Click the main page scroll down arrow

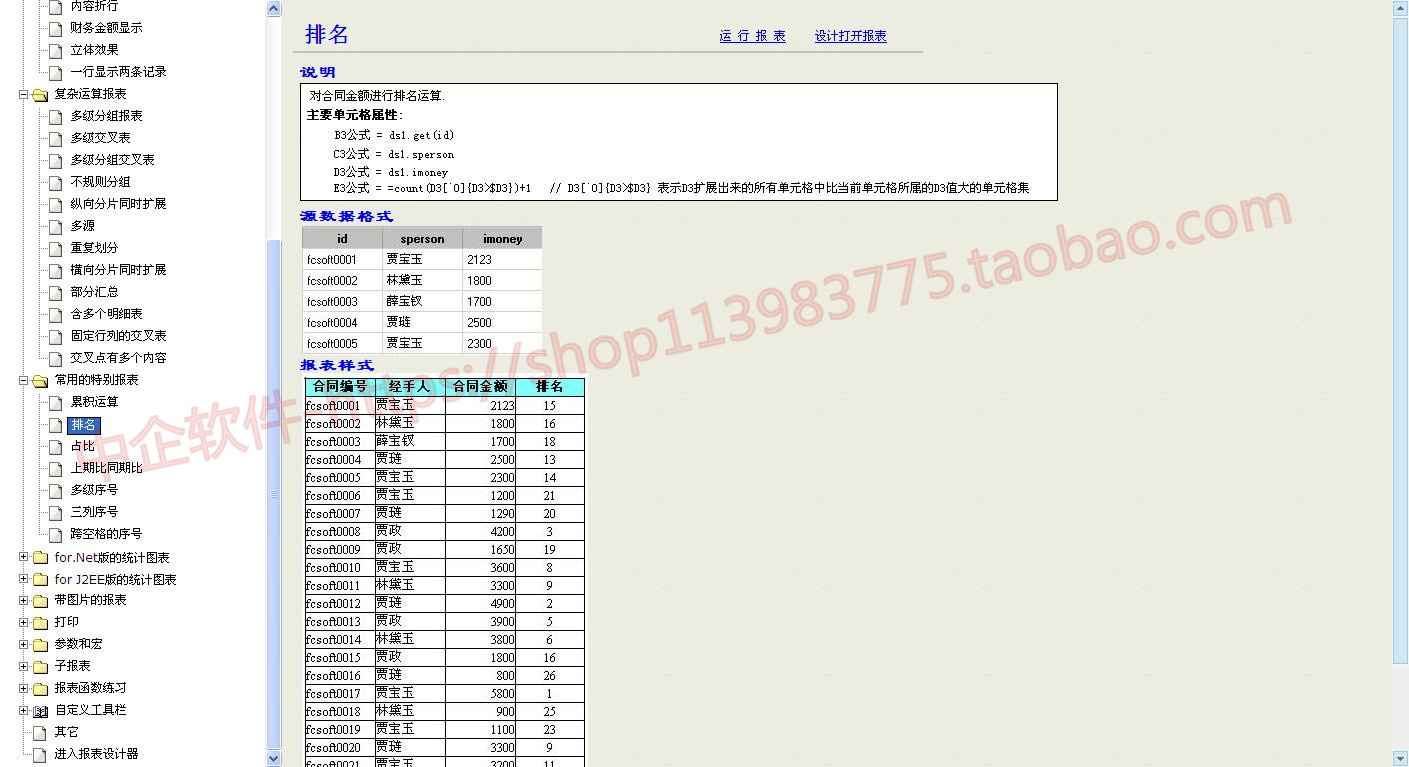click(x=1400, y=759)
